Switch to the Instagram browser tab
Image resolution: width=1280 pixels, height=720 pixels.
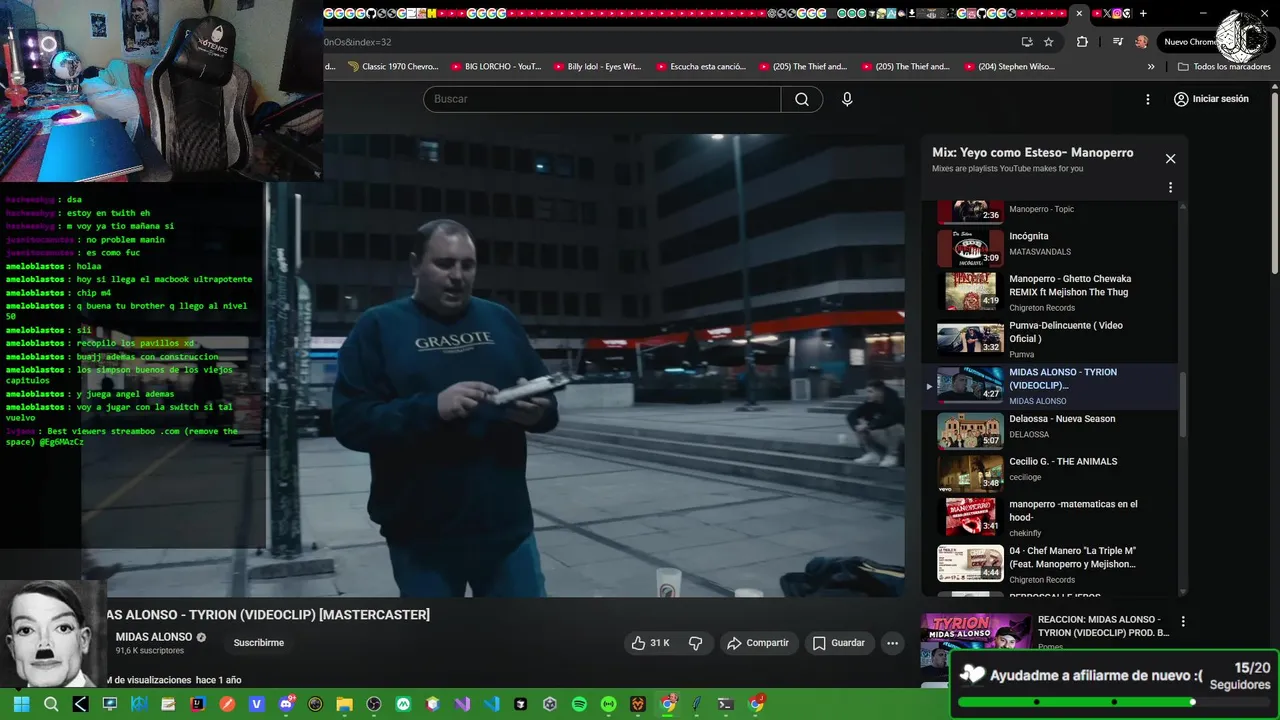pos(1117,13)
